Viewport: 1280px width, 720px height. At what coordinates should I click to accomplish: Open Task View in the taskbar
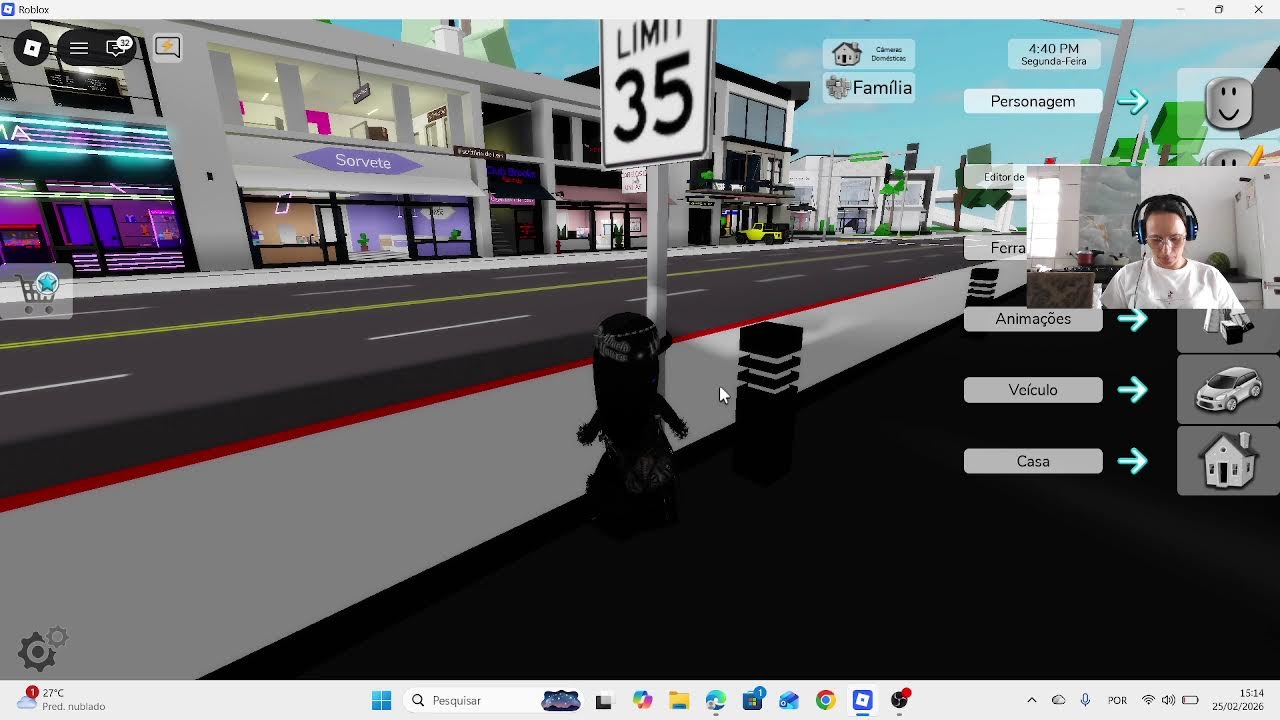tap(603, 701)
